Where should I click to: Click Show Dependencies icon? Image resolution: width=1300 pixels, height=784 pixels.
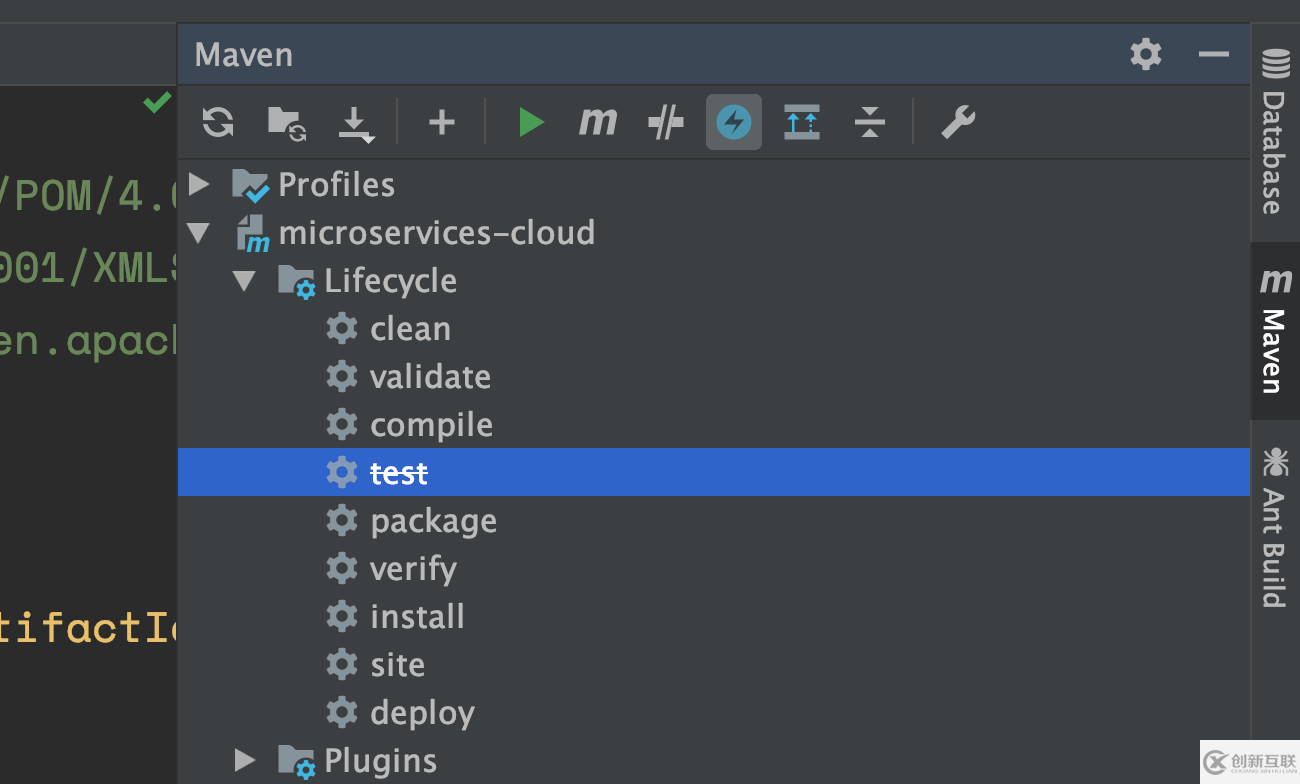click(x=802, y=122)
